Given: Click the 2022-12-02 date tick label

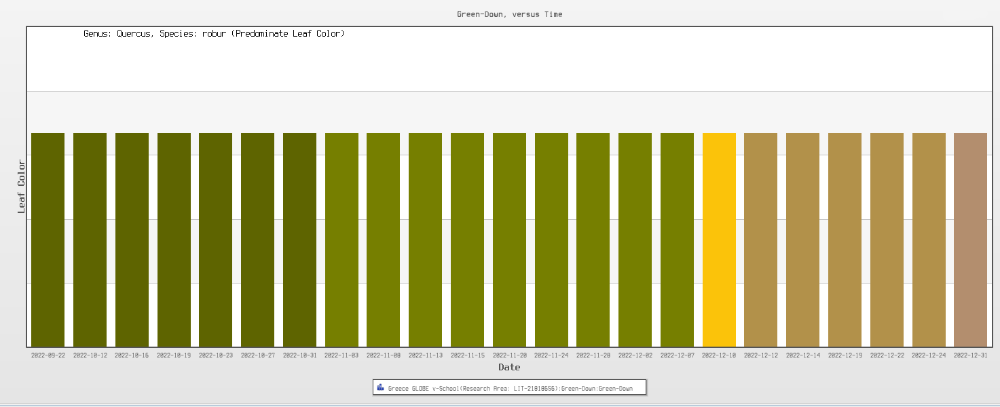Looking at the screenshot, I should pos(635,354).
